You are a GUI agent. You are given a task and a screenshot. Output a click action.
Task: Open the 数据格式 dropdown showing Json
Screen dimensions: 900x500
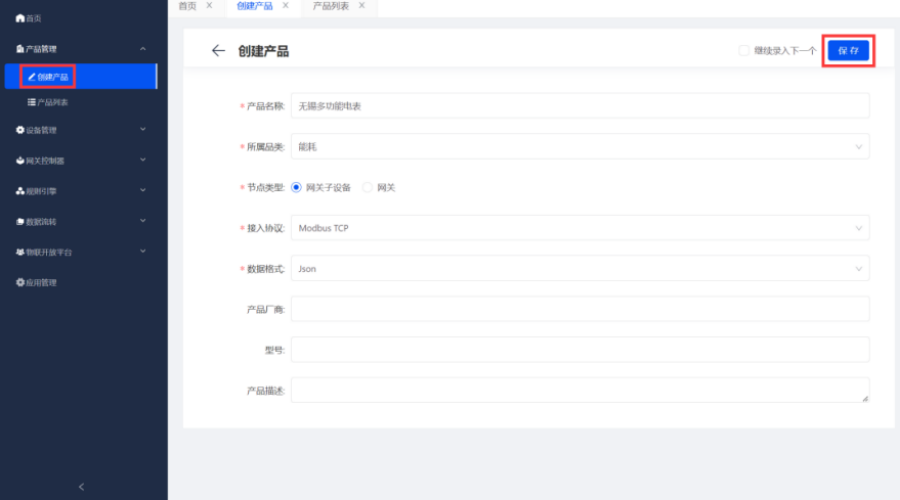[x=580, y=269]
